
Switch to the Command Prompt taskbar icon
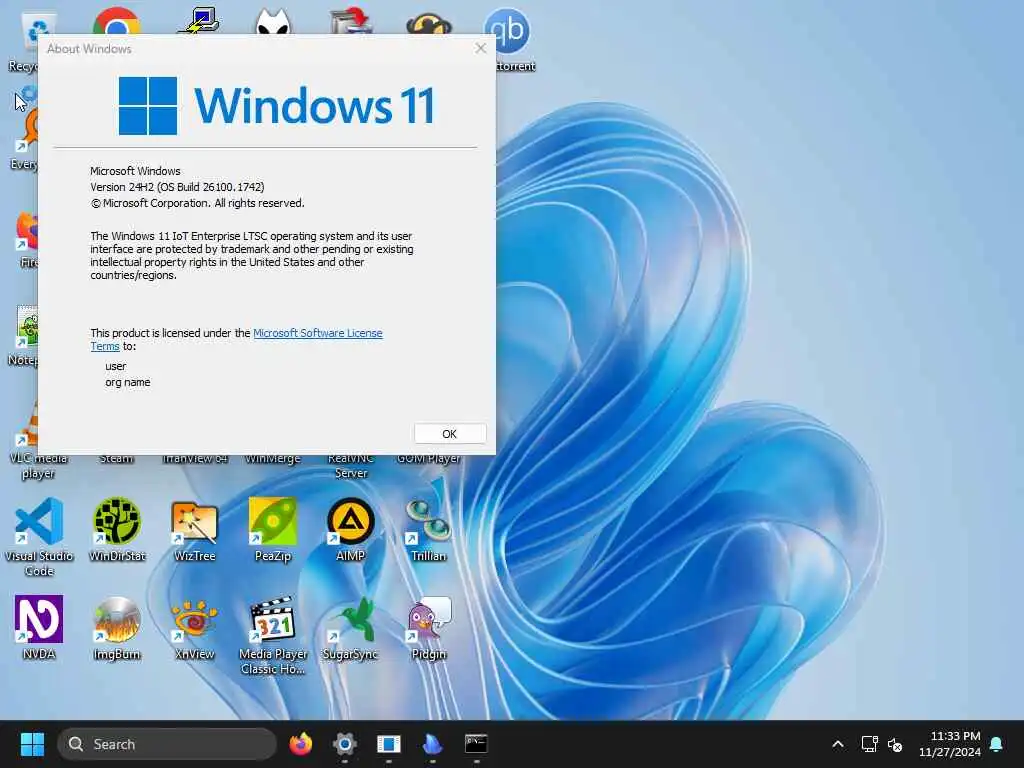[476, 744]
